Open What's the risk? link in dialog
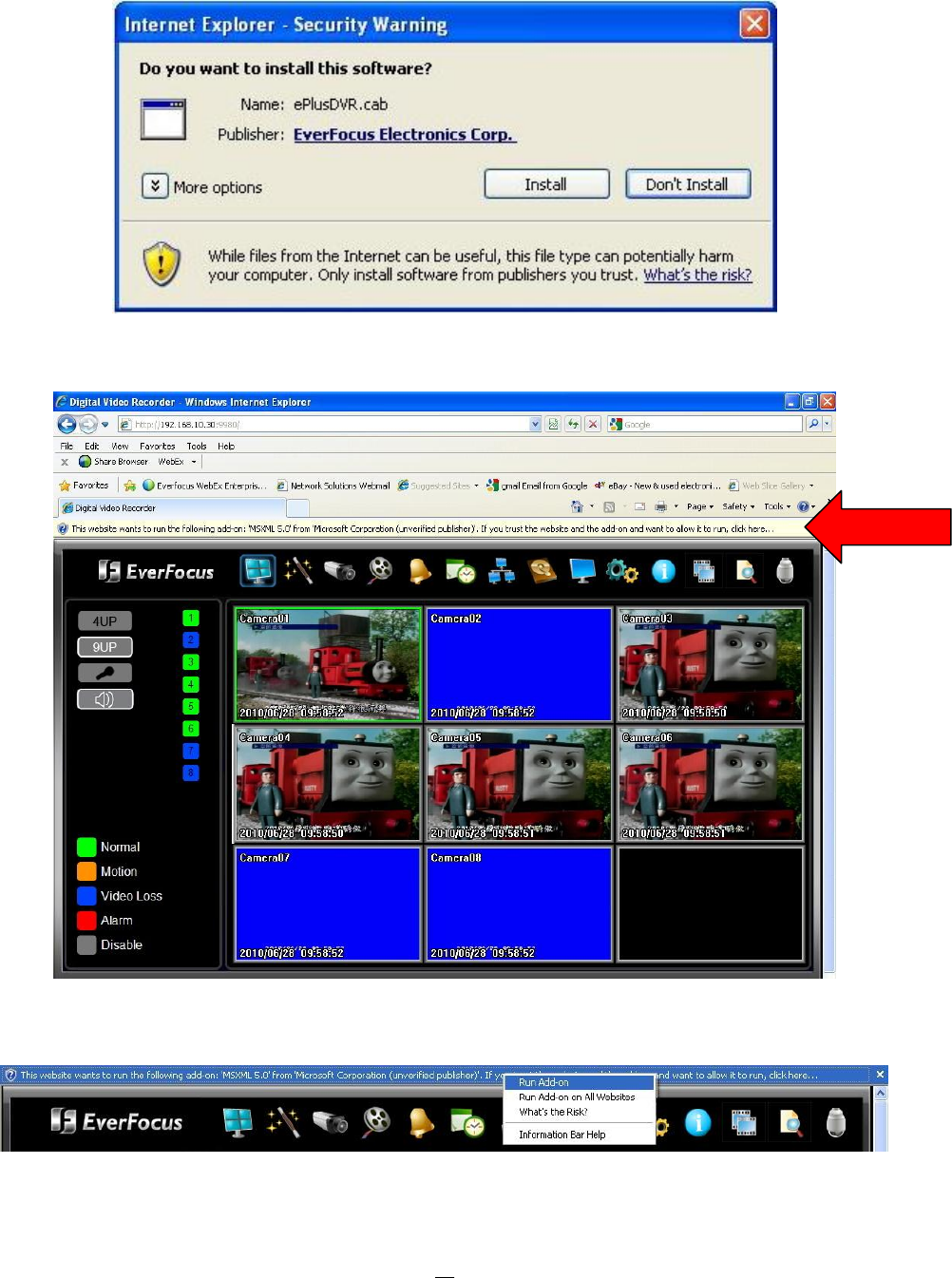The image size is (952, 1278). (697, 275)
